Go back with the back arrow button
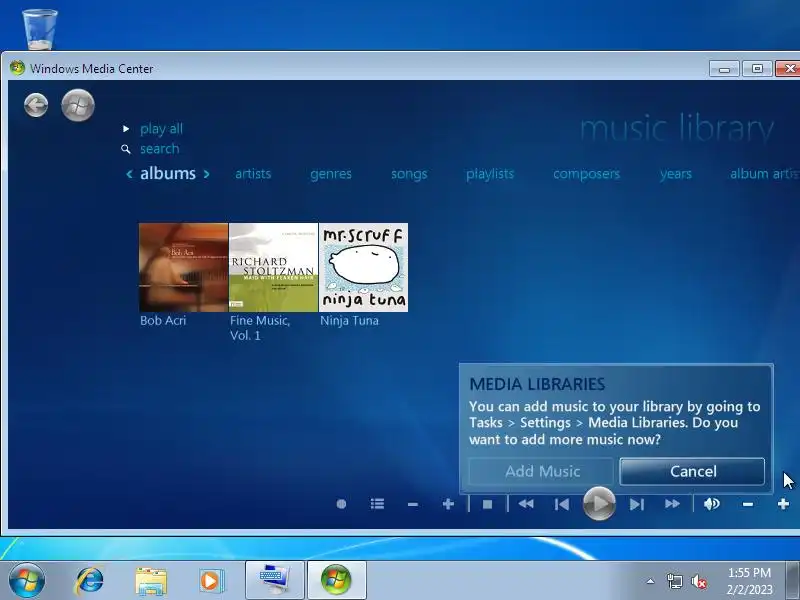The width and height of the screenshot is (800, 600). (x=36, y=105)
